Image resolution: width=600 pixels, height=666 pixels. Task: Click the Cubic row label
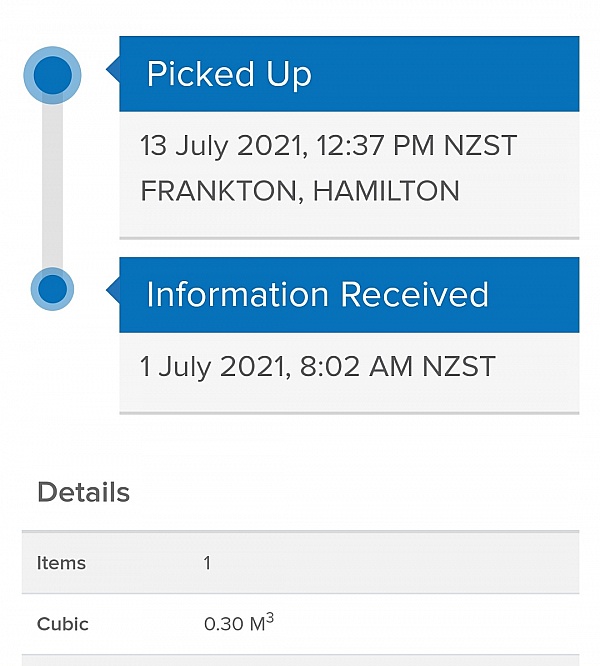(63, 624)
